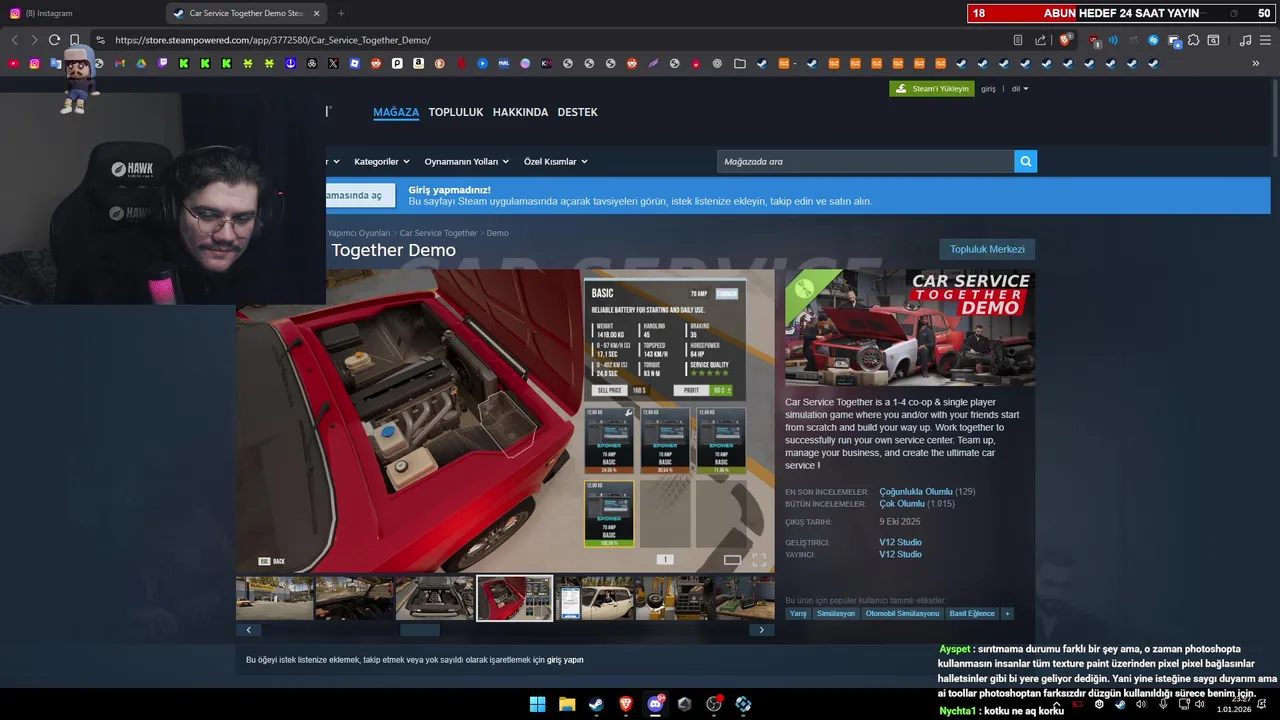Open the V12 Studio publisher link
The width and height of the screenshot is (1280, 720).
[900, 554]
